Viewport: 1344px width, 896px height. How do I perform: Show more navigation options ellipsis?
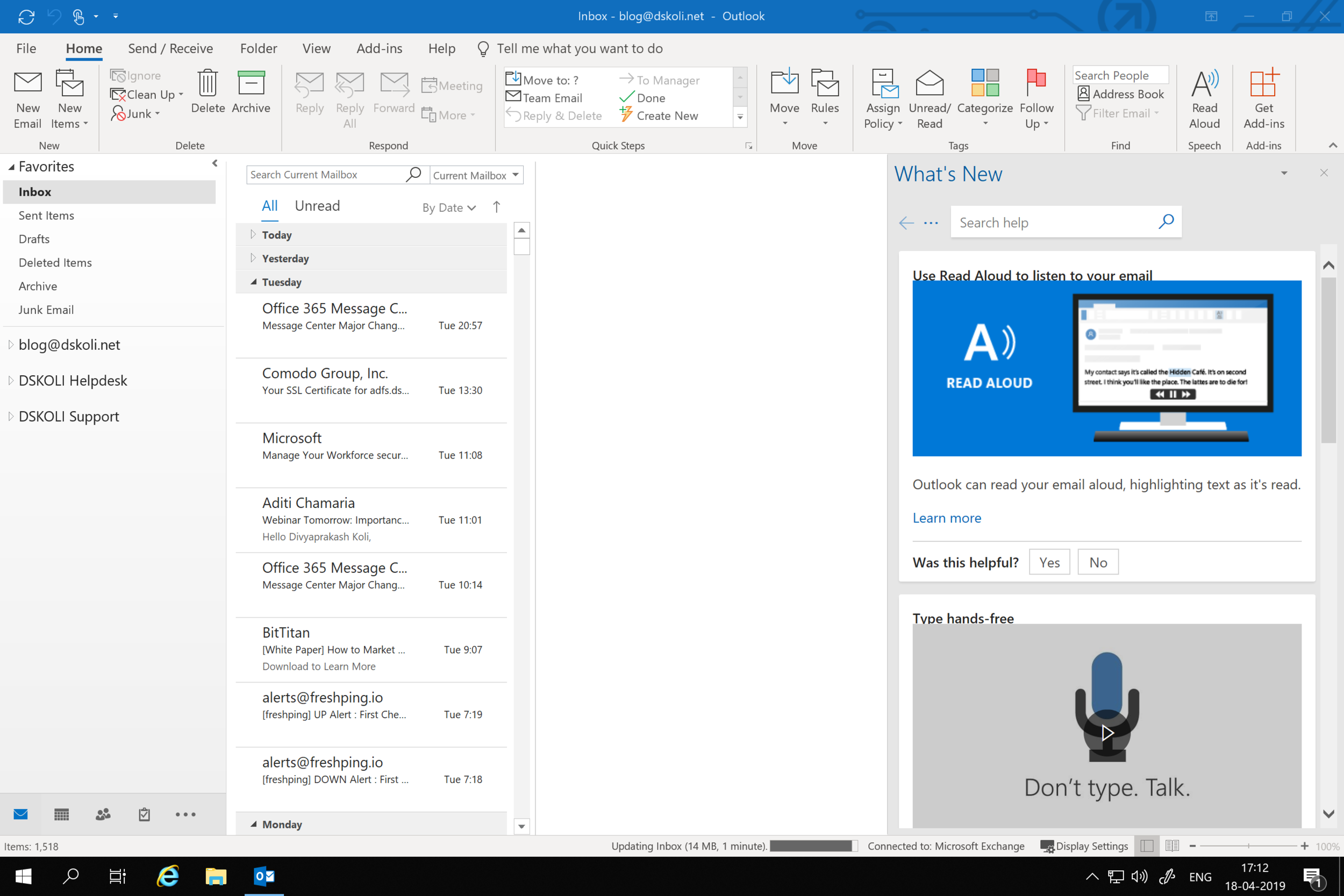pyautogui.click(x=185, y=814)
